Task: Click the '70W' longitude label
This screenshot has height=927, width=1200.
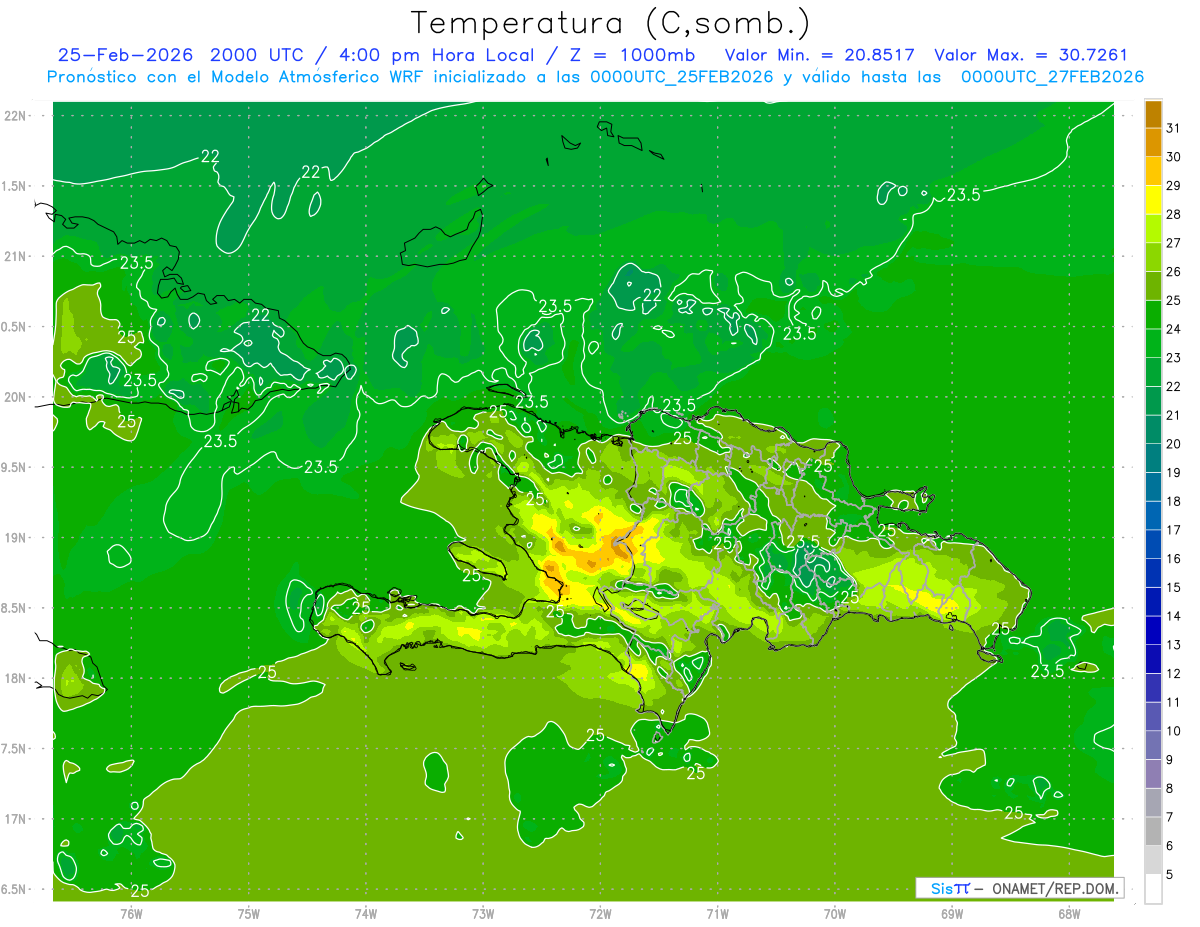Action: click(835, 913)
